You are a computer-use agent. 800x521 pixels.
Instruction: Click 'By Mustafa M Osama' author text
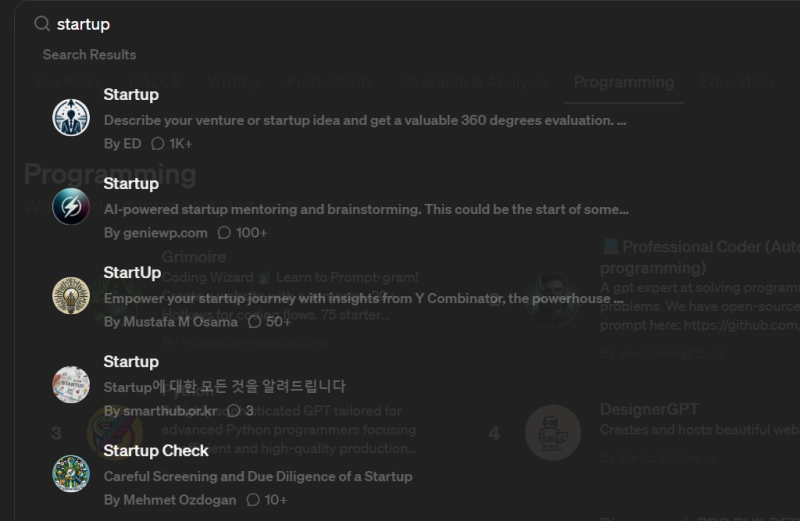point(171,321)
